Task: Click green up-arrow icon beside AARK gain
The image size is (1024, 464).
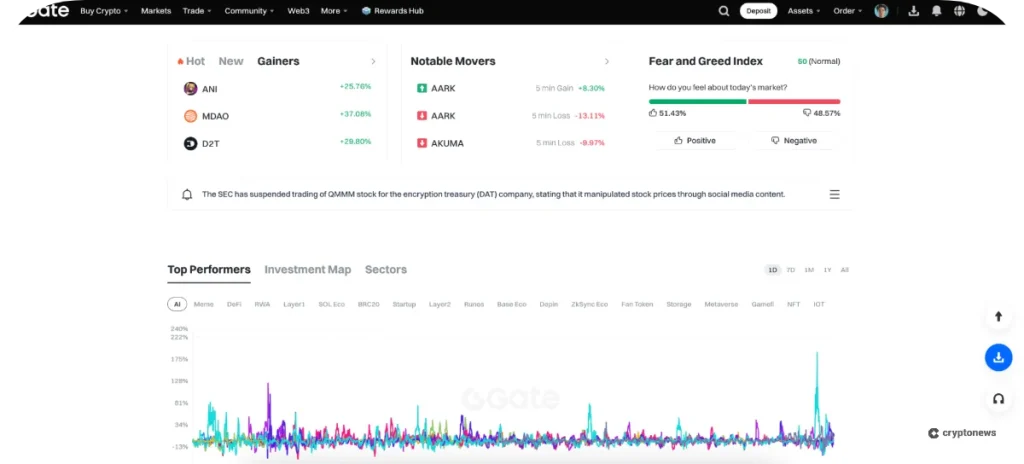Action: pyautogui.click(x=422, y=88)
